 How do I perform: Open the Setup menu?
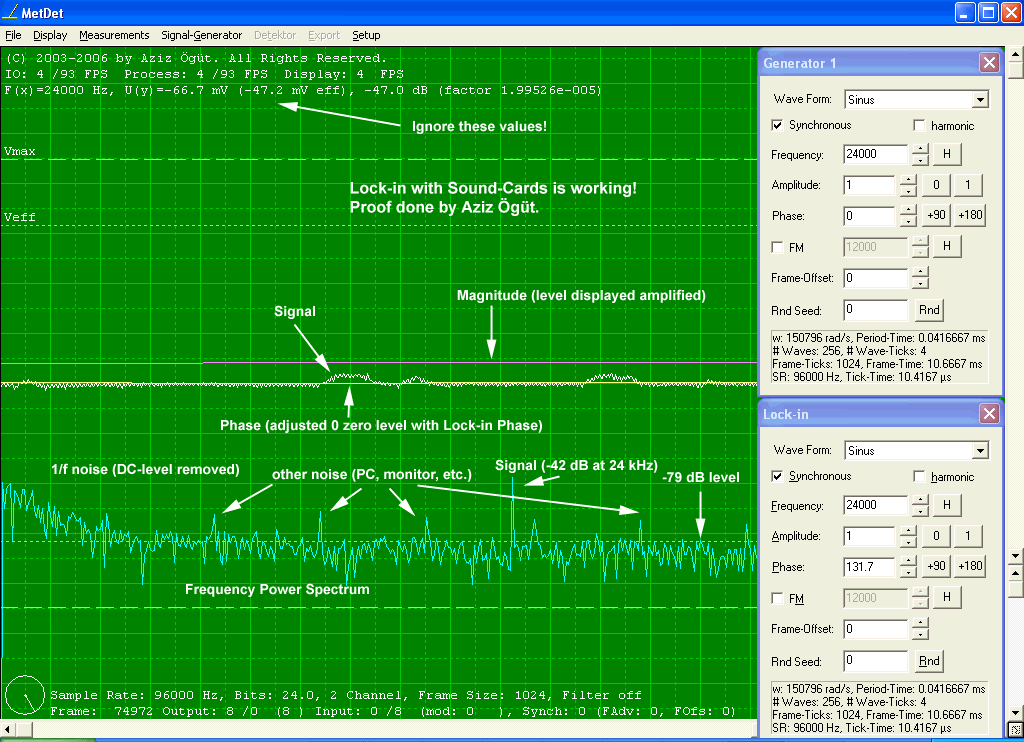(x=366, y=35)
